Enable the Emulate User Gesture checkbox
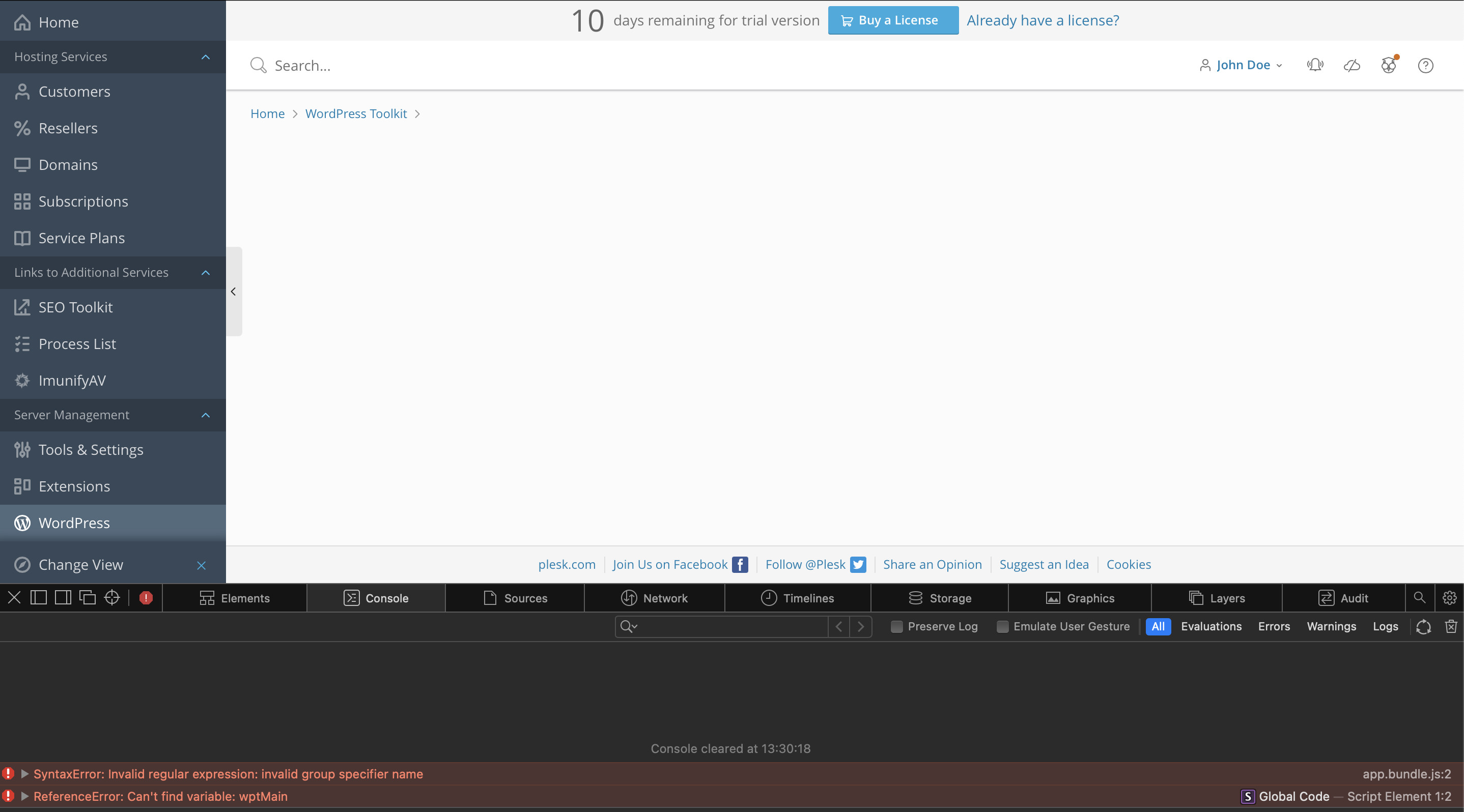The image size is (1464, 812). pos(1002,626)
